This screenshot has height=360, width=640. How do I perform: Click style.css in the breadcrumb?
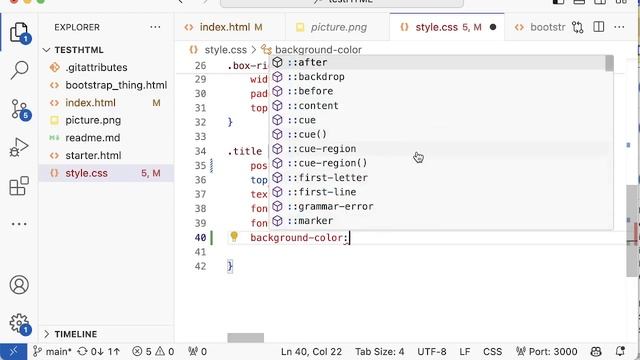tap(225, 50)
